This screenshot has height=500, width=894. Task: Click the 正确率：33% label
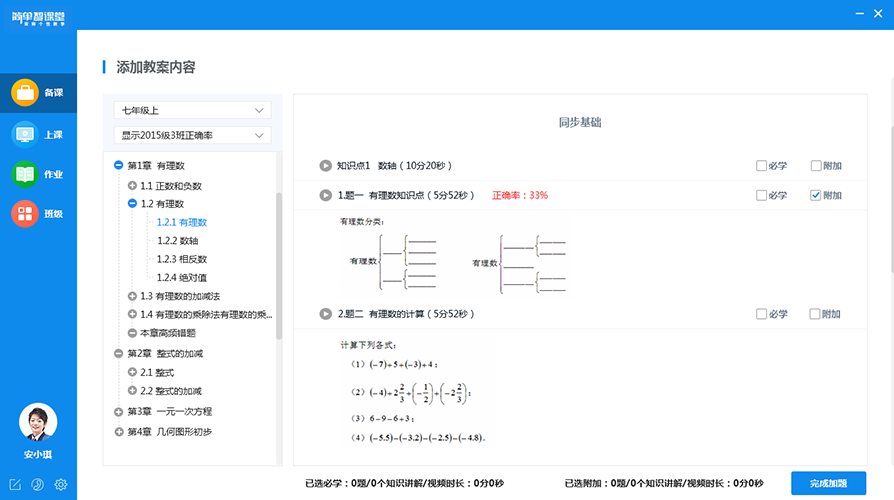(x=520, y=196)
